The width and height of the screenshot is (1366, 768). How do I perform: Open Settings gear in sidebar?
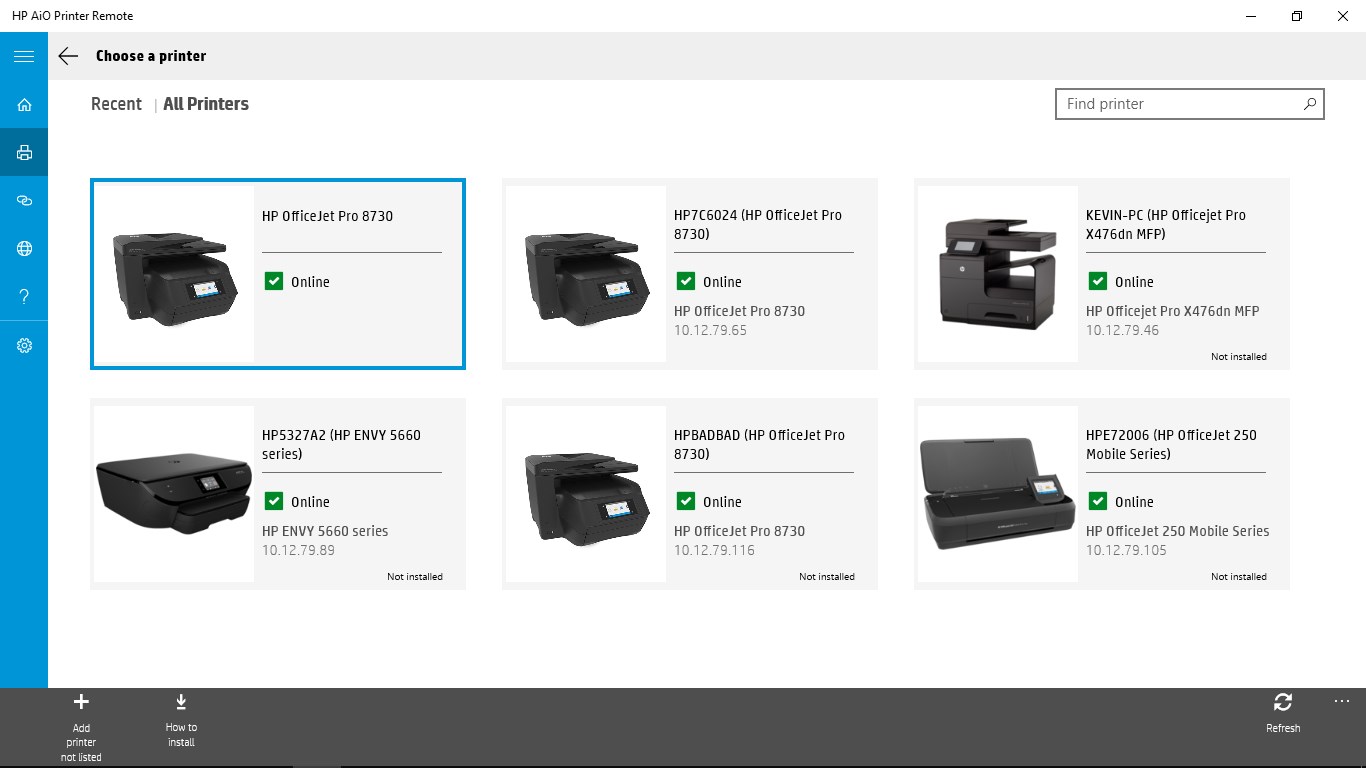(24, 345)
